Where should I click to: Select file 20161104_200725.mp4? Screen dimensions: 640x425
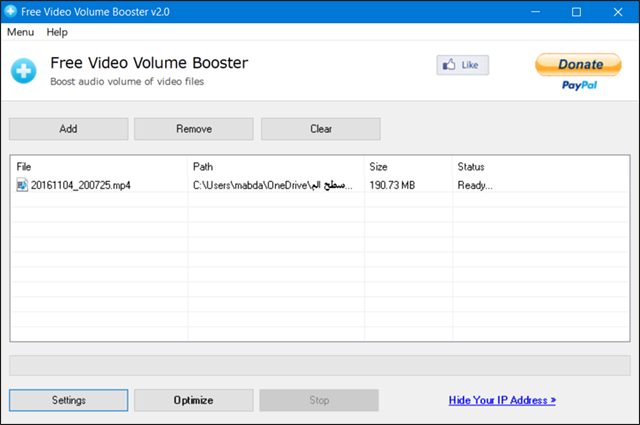click(x=80, y=185)
